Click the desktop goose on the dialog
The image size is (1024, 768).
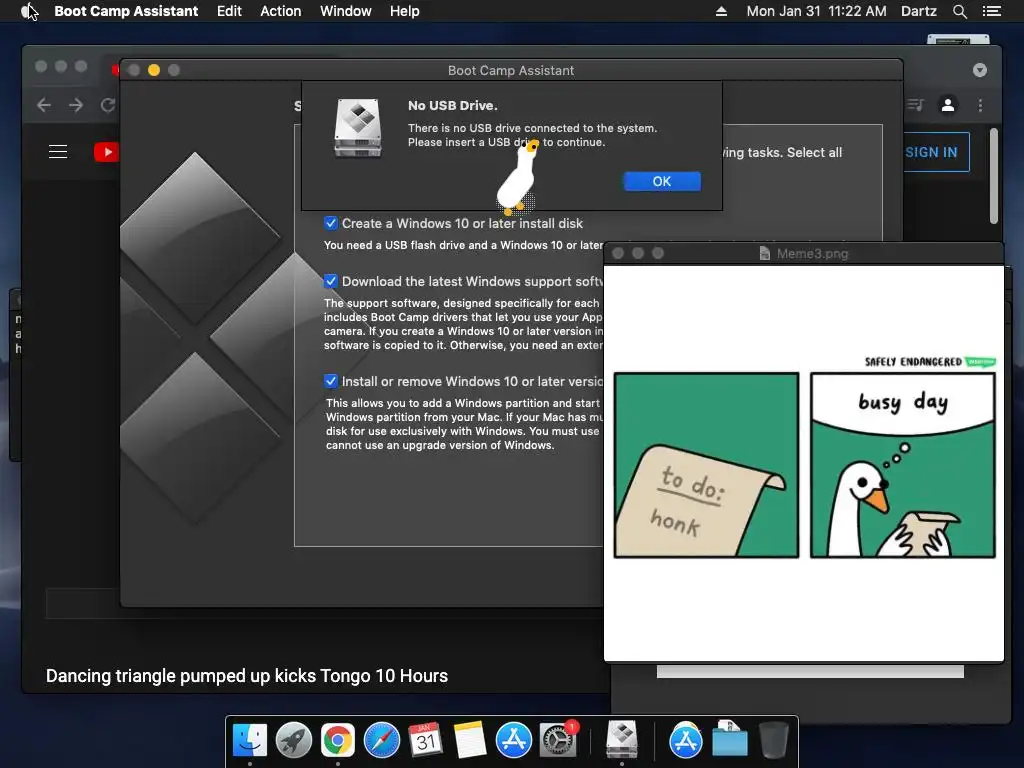click(518, 178)
